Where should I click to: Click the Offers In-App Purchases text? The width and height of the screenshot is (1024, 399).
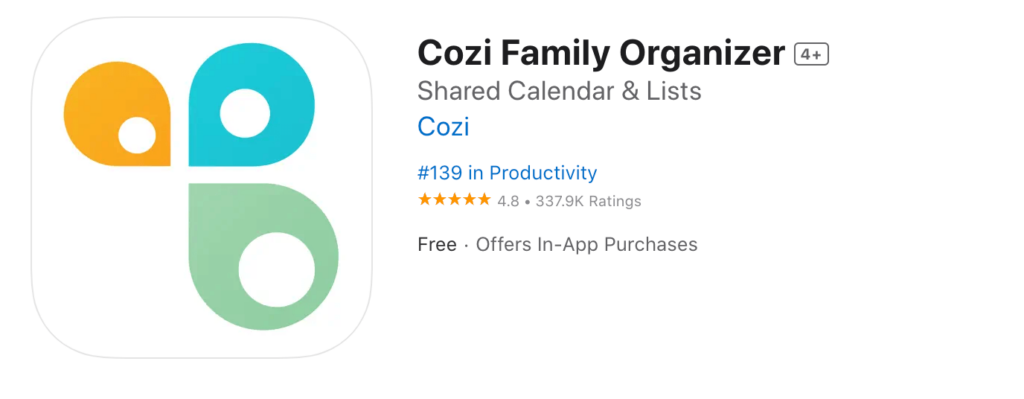[586, 245]
